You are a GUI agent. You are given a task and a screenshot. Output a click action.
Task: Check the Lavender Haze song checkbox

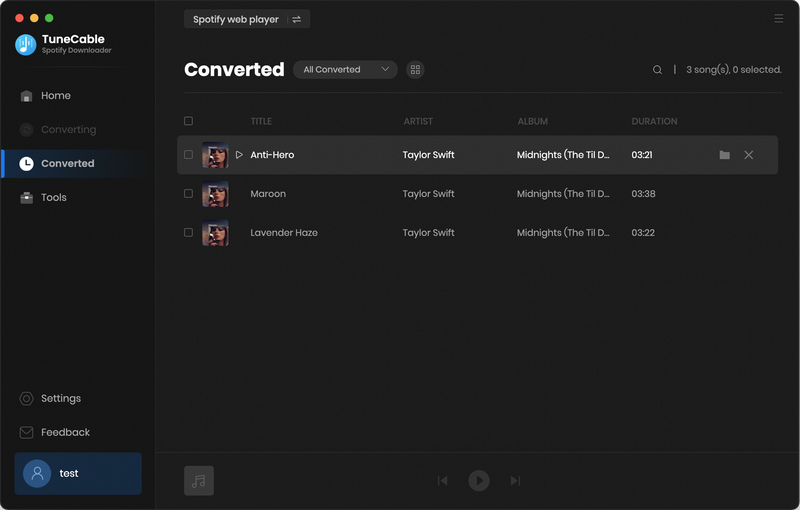coord(188,232)
